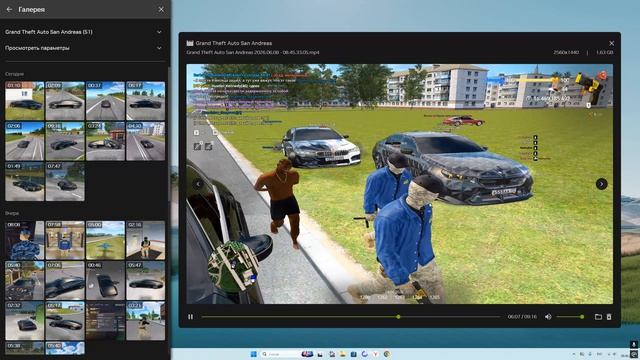Open today's clip with 07:47 duration
This screenshot has width=640, height=360.
pos(65,182)
